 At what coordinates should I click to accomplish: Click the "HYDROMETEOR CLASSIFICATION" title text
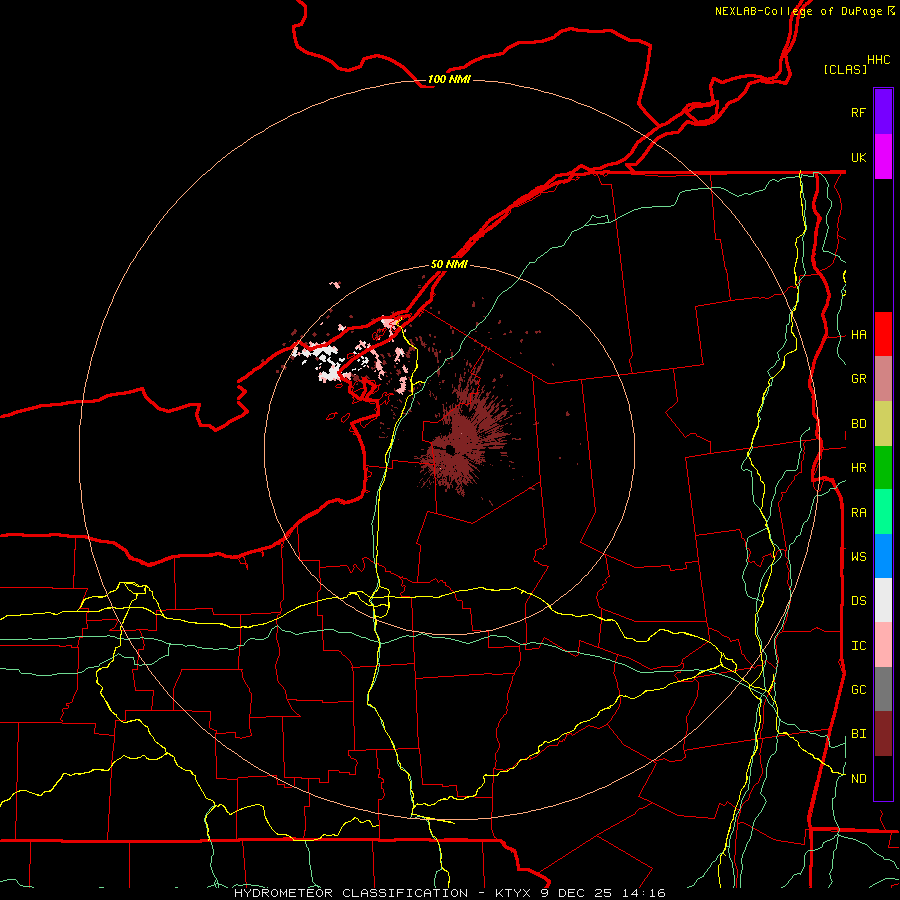coord(351,893)
